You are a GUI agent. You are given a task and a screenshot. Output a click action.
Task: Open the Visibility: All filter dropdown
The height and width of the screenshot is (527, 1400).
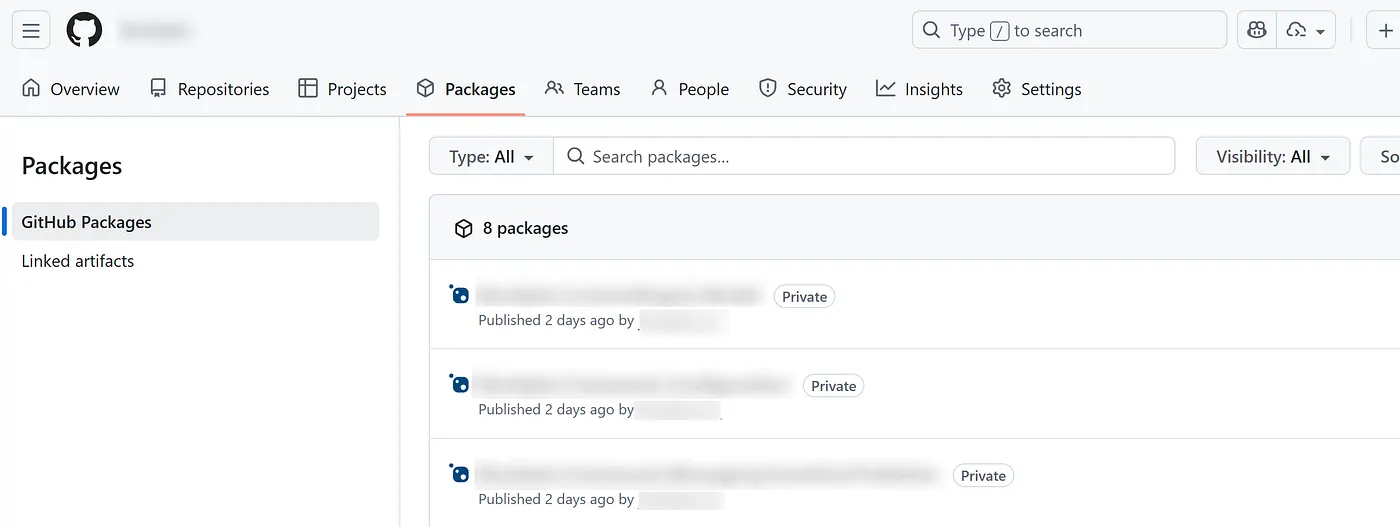(1272, 157)
